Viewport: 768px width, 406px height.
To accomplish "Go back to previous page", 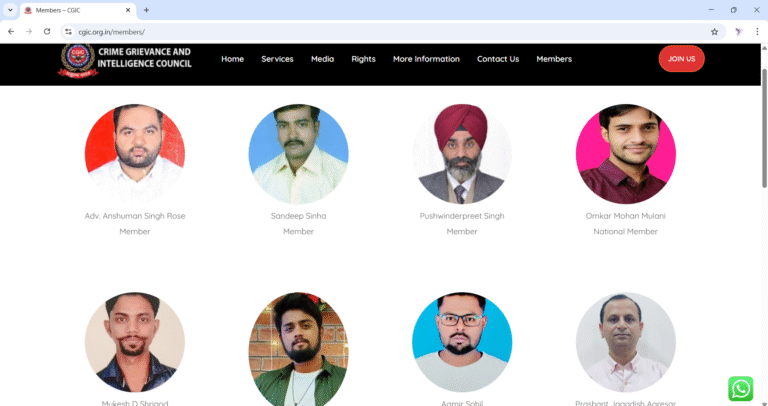I will 11,31.
